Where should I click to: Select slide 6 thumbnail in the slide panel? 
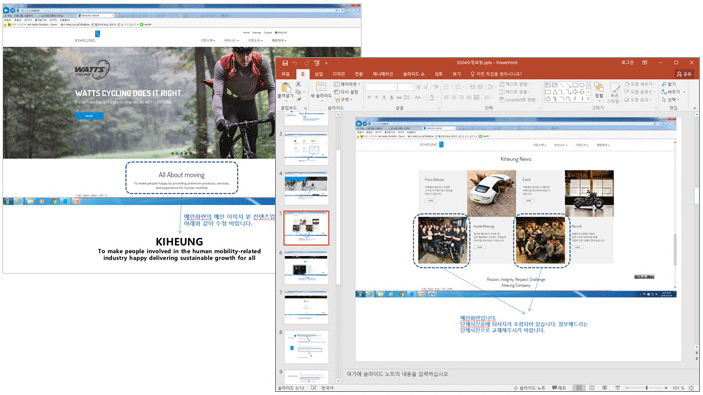(306, 267)
